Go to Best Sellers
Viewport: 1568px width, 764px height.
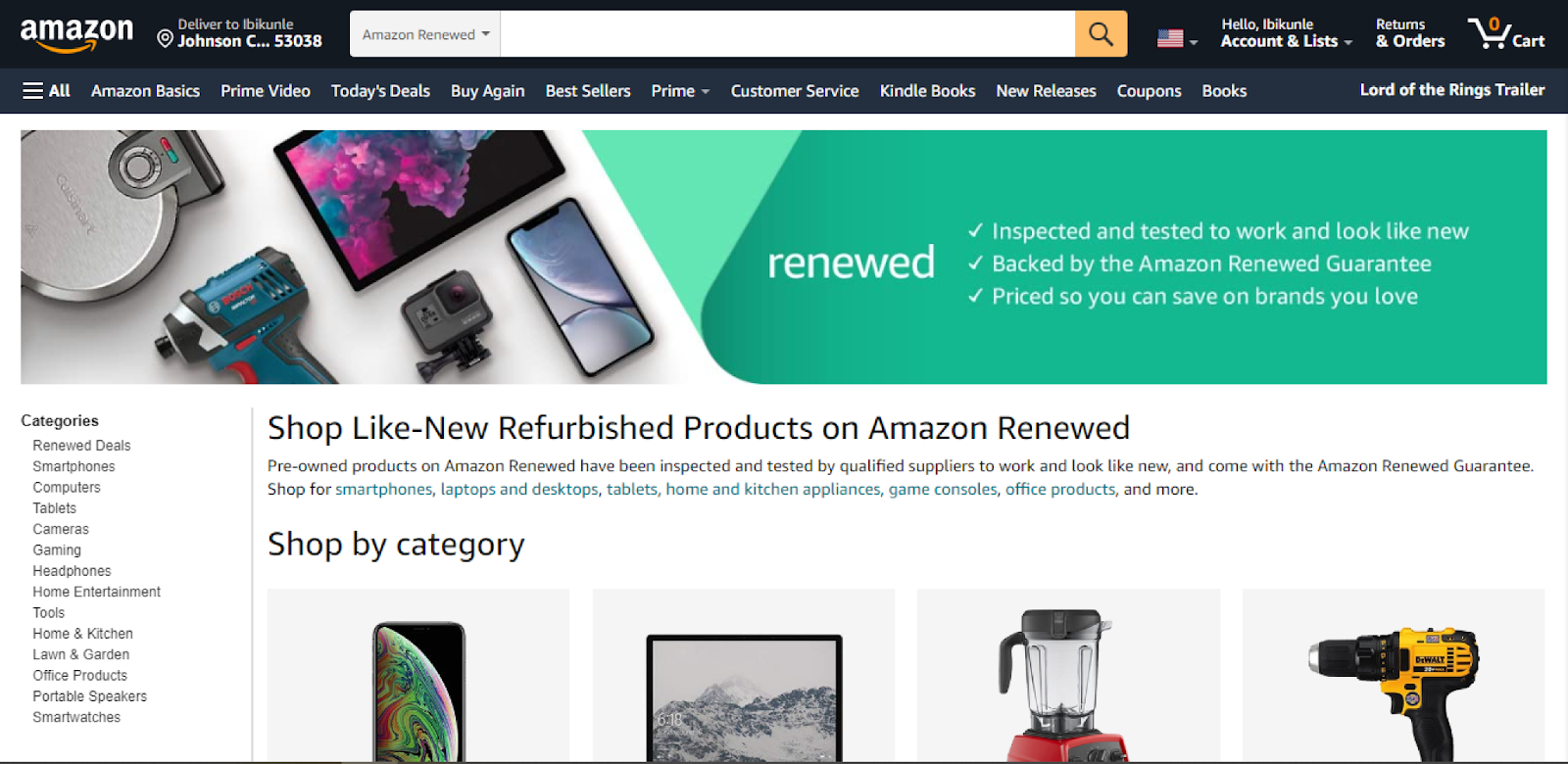588,91
